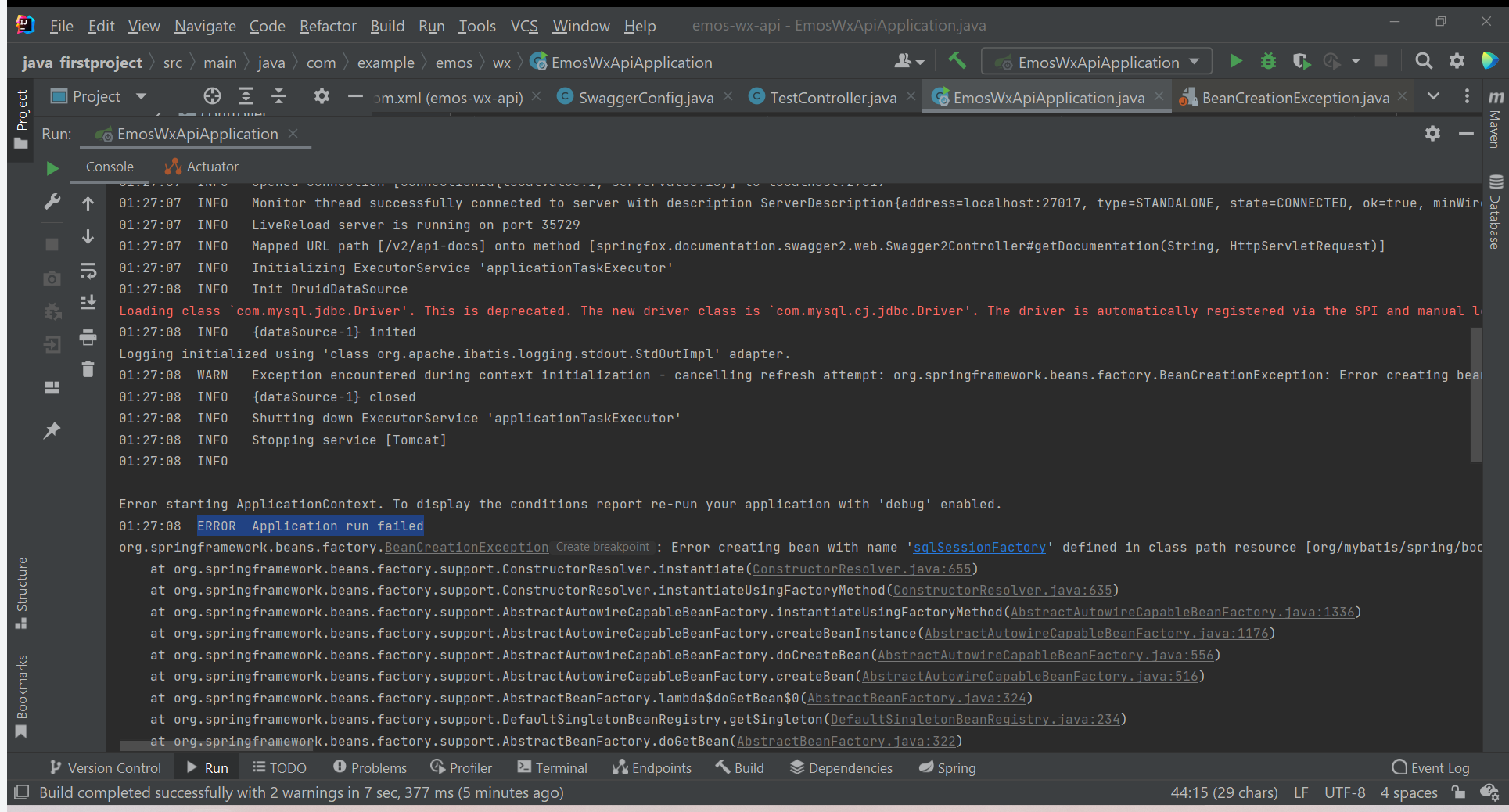Close the BeanCreationException.java tab
The width and height of the screenshot is (1509, 812).
tap(1403, 96)
